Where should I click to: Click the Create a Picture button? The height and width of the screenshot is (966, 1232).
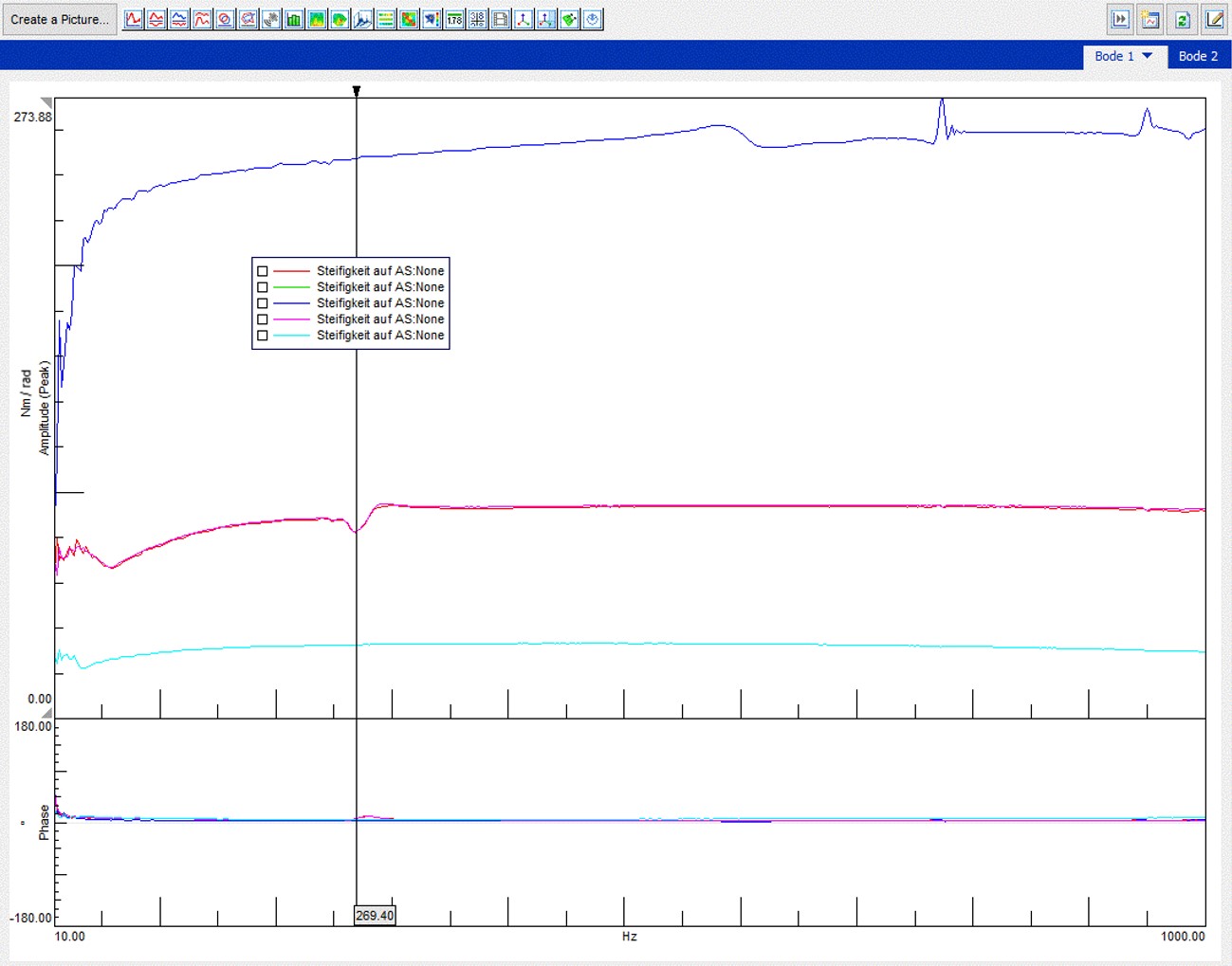(59, 19)
